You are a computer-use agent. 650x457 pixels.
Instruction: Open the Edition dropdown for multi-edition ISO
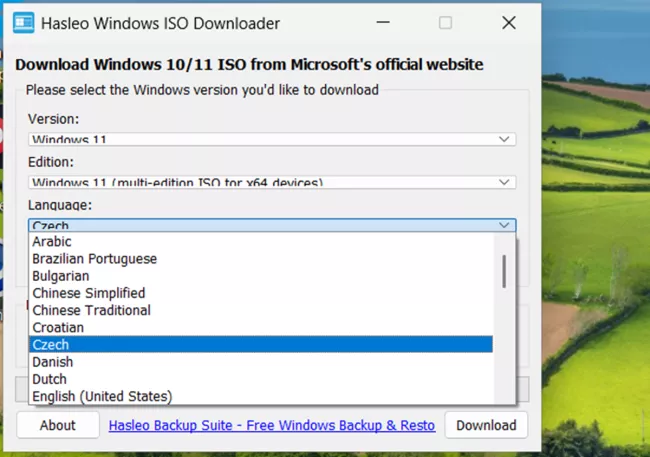point(272,182)
